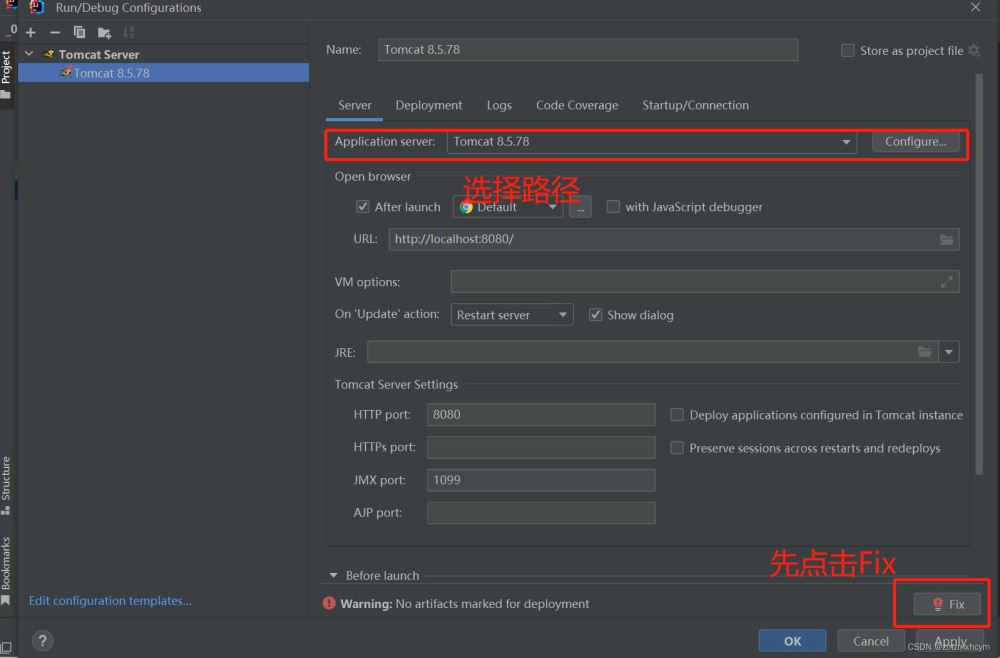The width and height of the screenshot is (1000, 658).
Task: Open the JRE dropdown arrow
Action: (949, 352)
